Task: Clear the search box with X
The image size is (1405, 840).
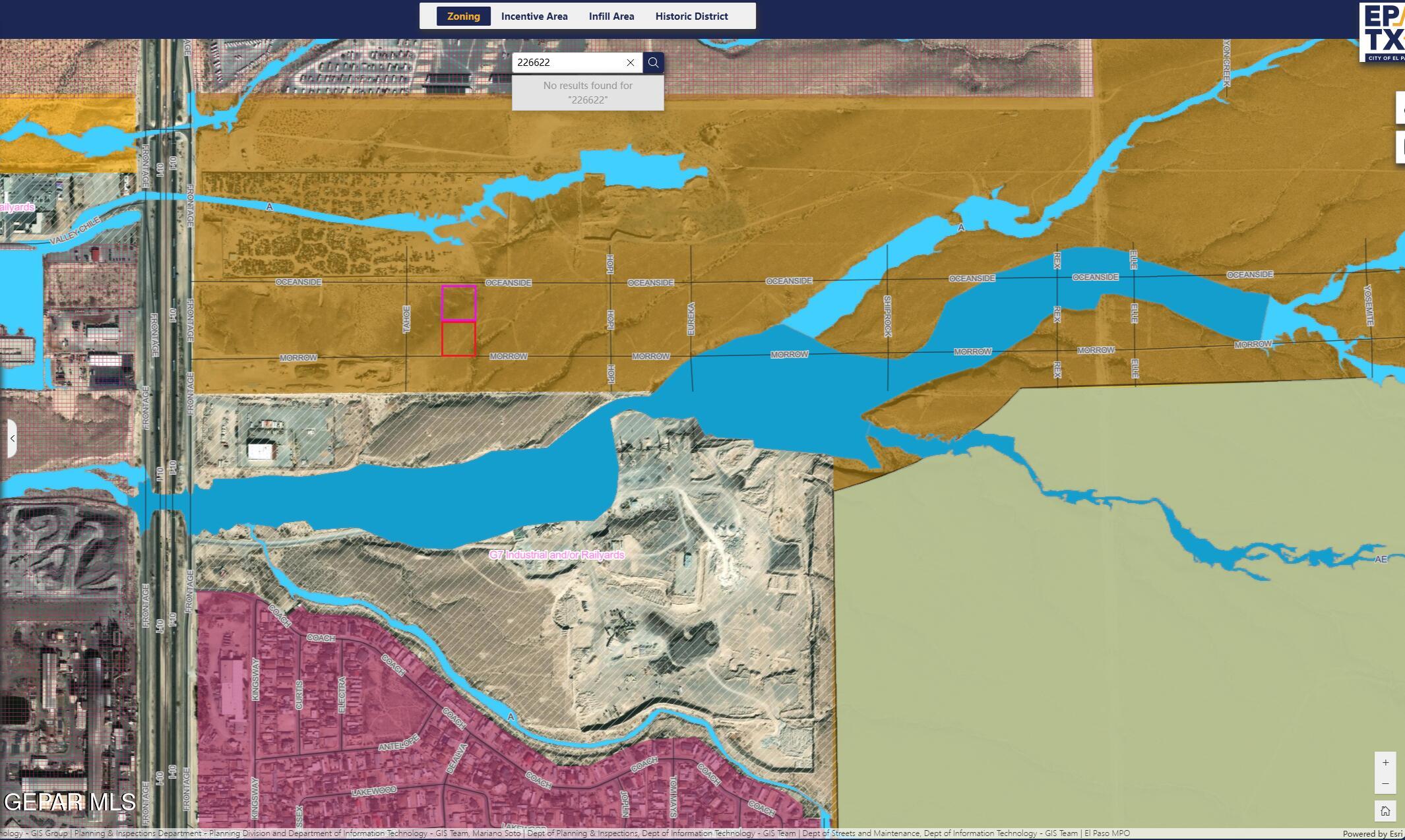Action: tap(631, 63)
